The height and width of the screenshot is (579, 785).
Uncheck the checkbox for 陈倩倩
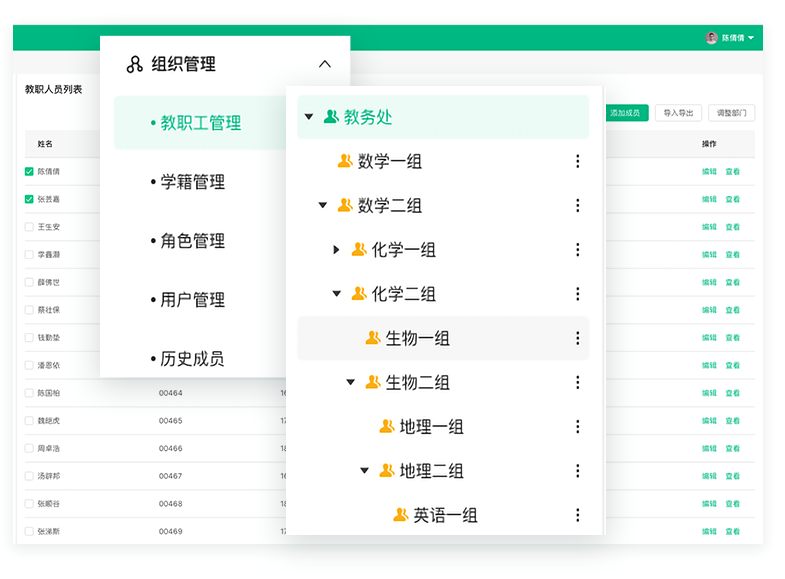[29, 172]
